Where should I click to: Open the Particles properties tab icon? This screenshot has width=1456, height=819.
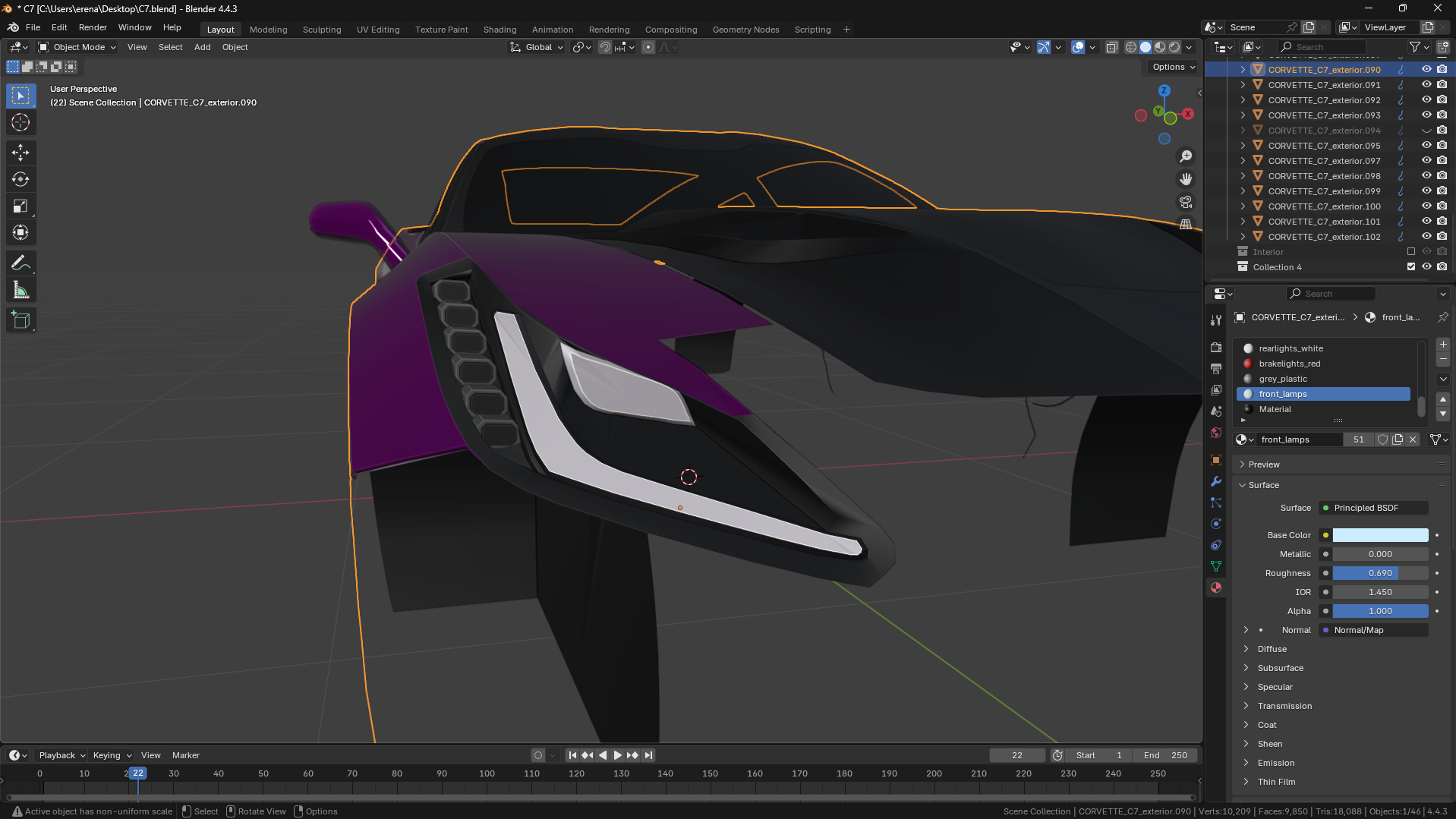(x=1216, y=502)
